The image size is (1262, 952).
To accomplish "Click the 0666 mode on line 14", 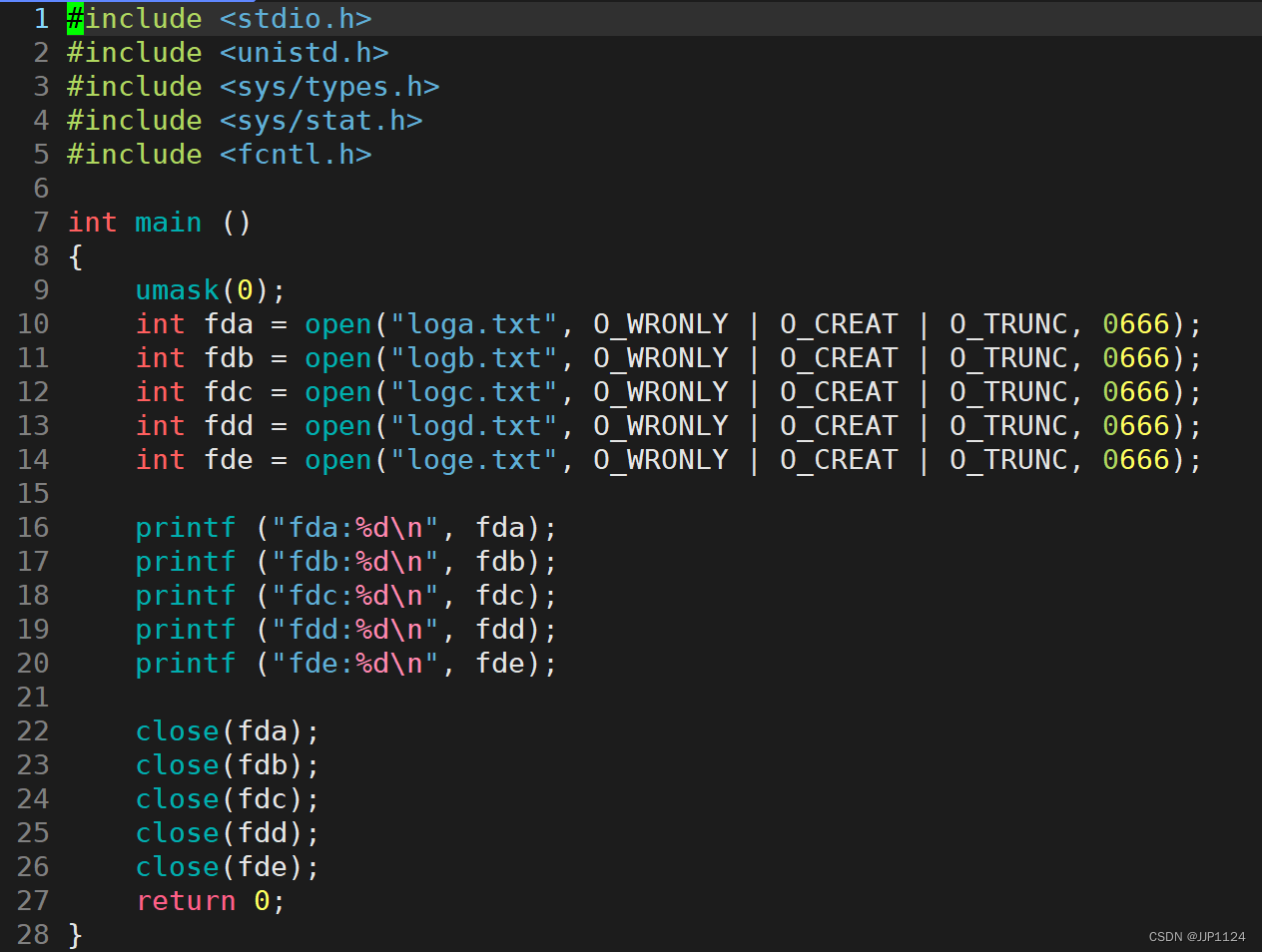I will [1135, 460].
